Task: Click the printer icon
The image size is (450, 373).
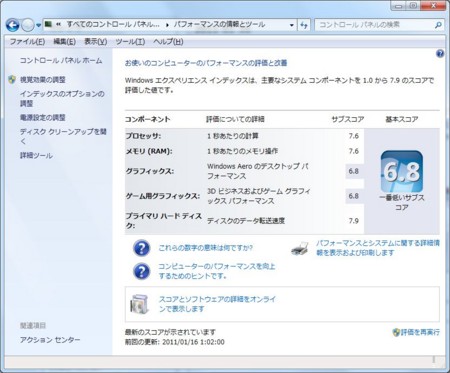Action: tap(300, 248)
